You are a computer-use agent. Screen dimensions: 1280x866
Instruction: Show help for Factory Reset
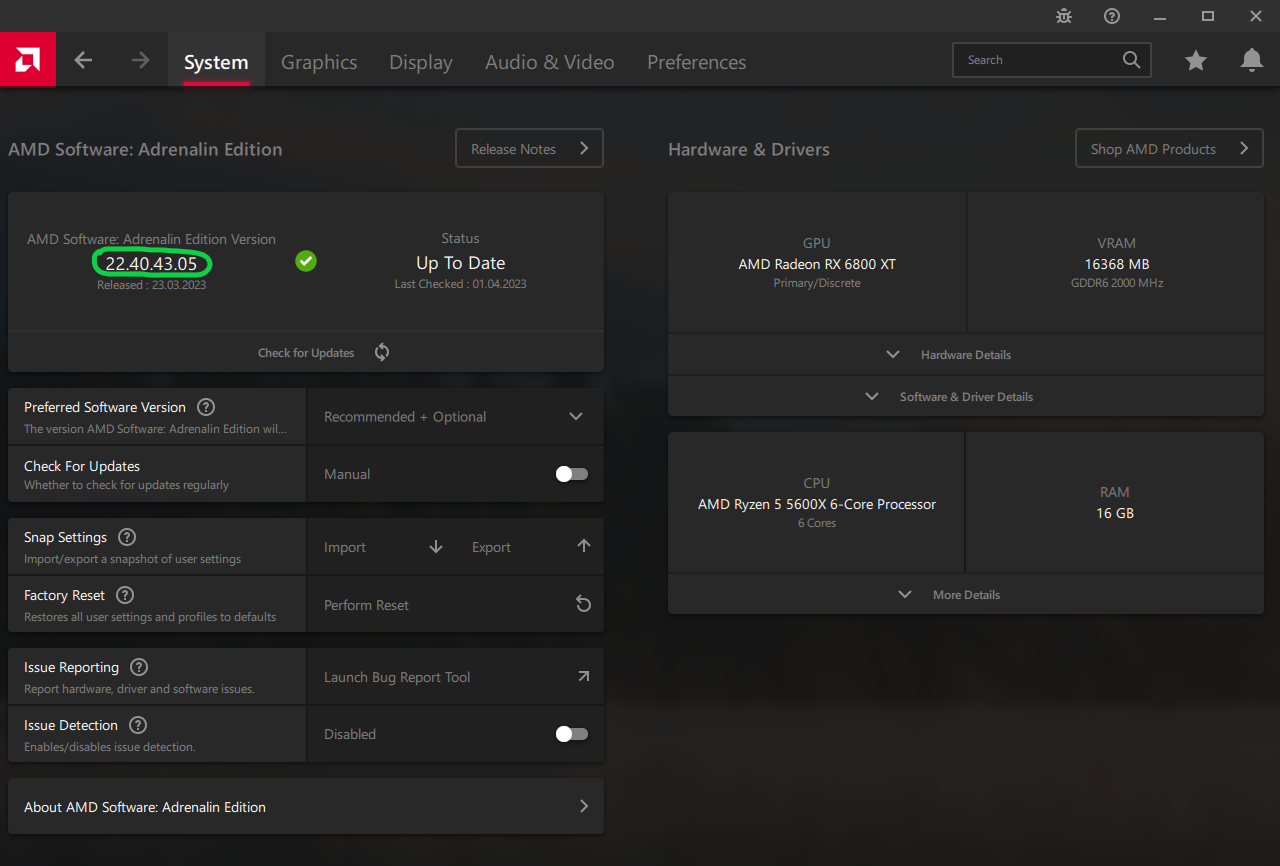click(125, 595)
